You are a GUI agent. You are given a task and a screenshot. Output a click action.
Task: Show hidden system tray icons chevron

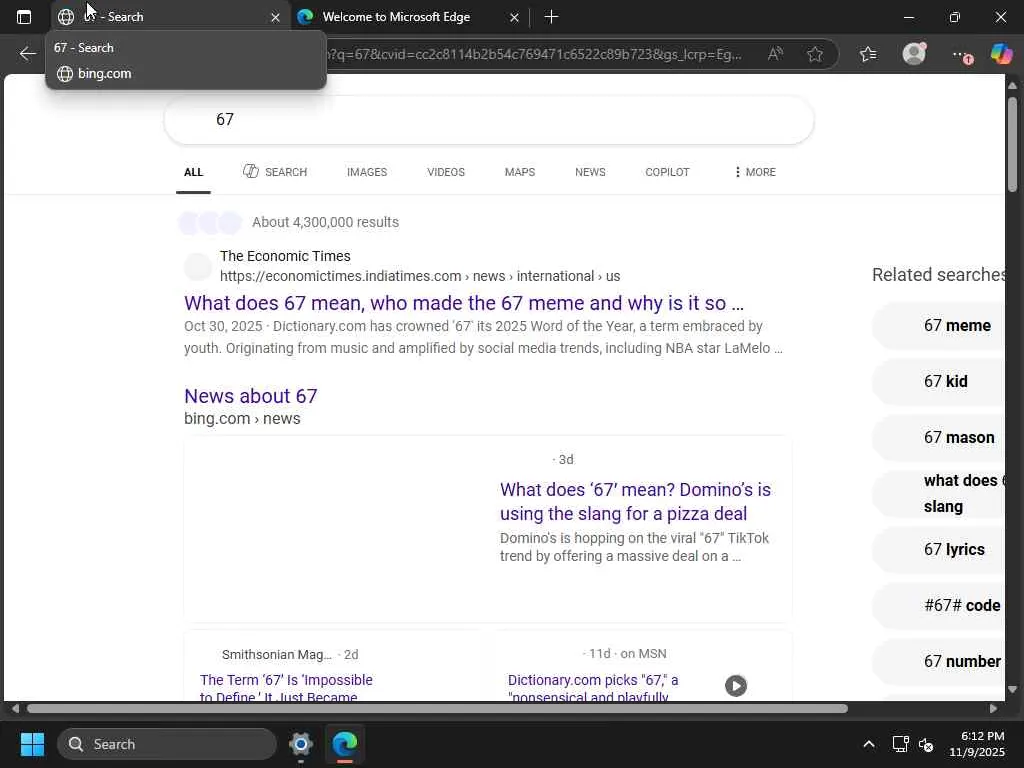(x=869, y=744)
